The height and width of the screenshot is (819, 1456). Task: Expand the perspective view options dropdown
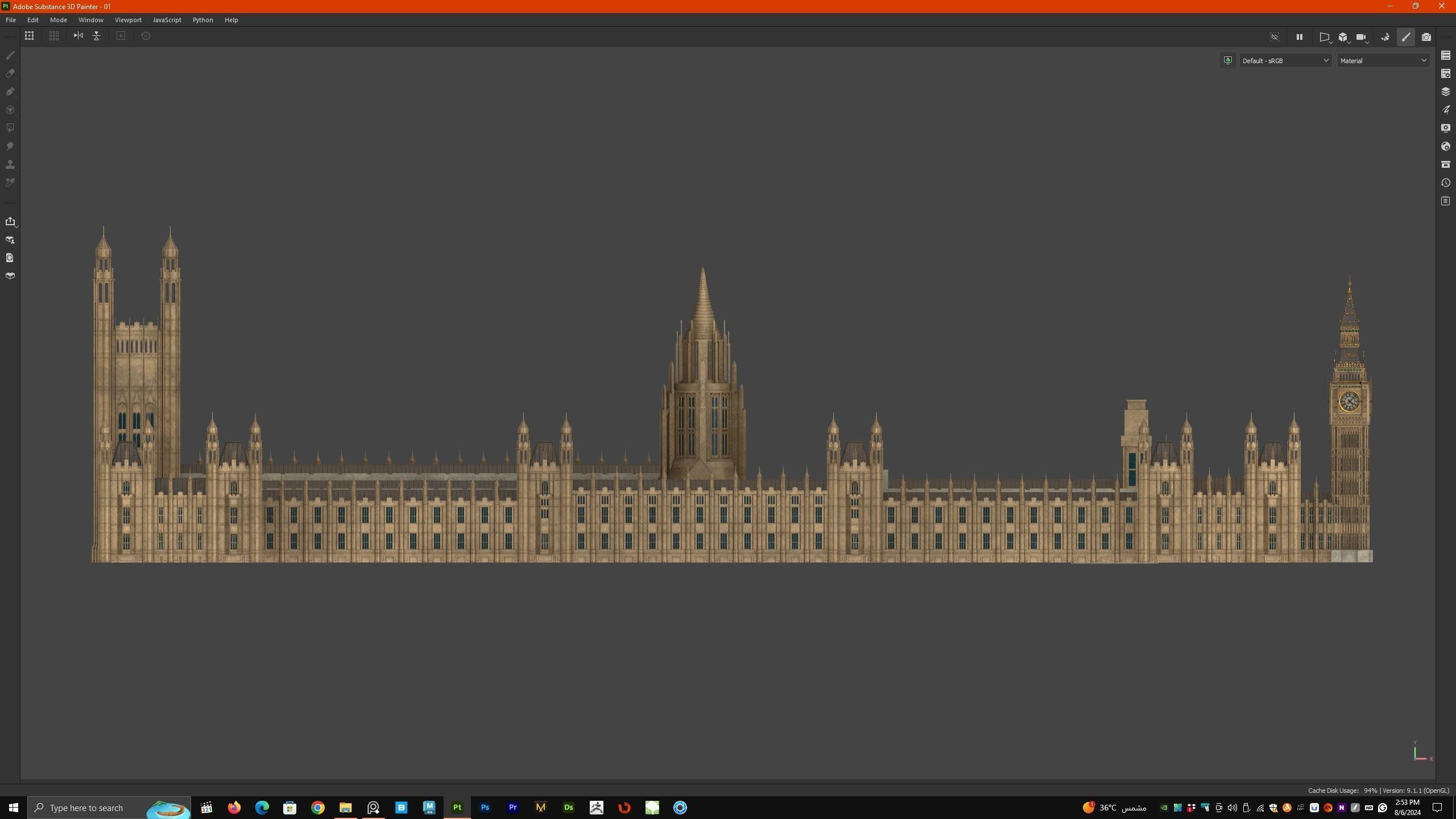coord(1325,38)
